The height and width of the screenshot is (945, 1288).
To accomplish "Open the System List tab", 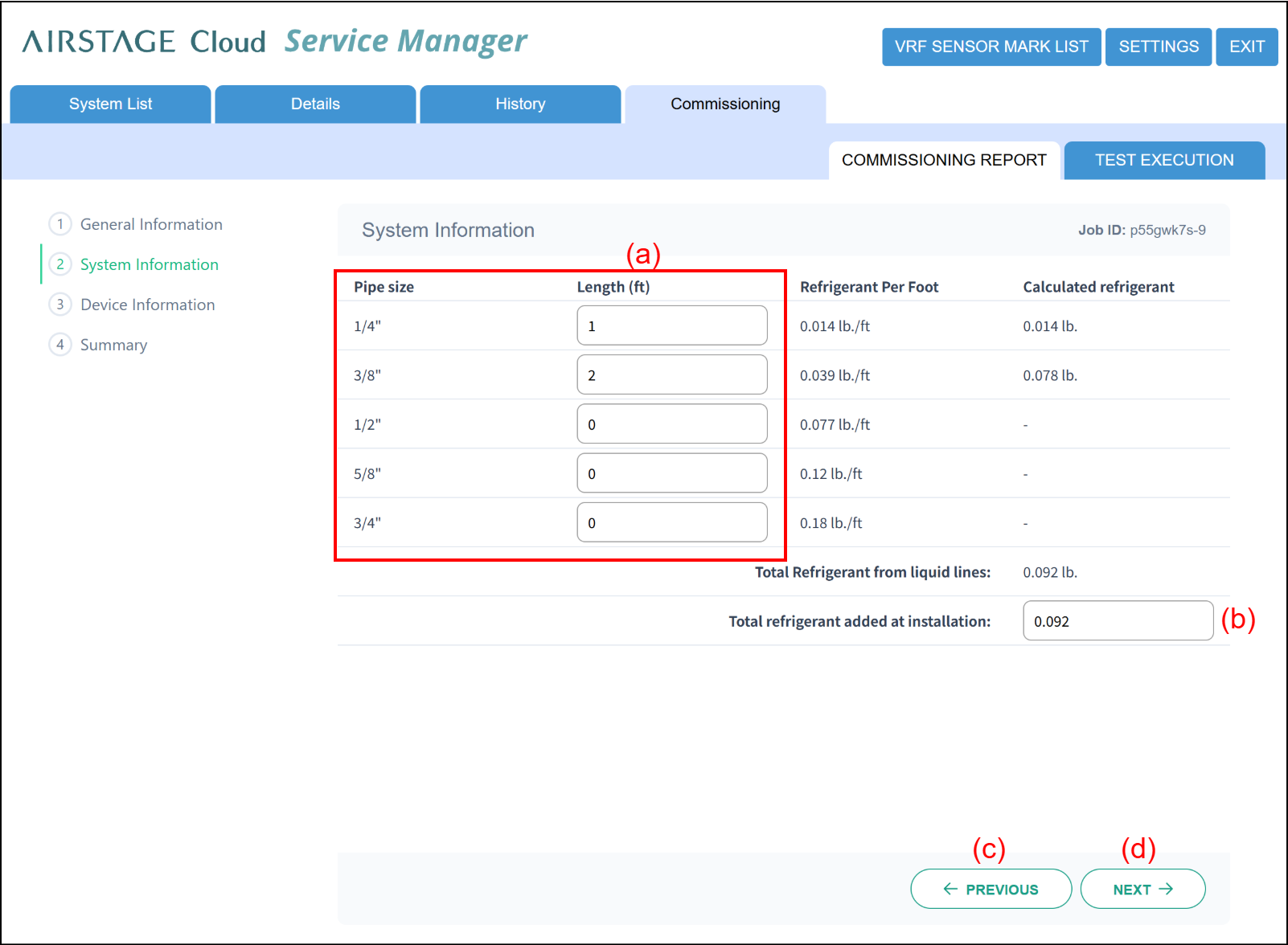I will tap(110, 104).
